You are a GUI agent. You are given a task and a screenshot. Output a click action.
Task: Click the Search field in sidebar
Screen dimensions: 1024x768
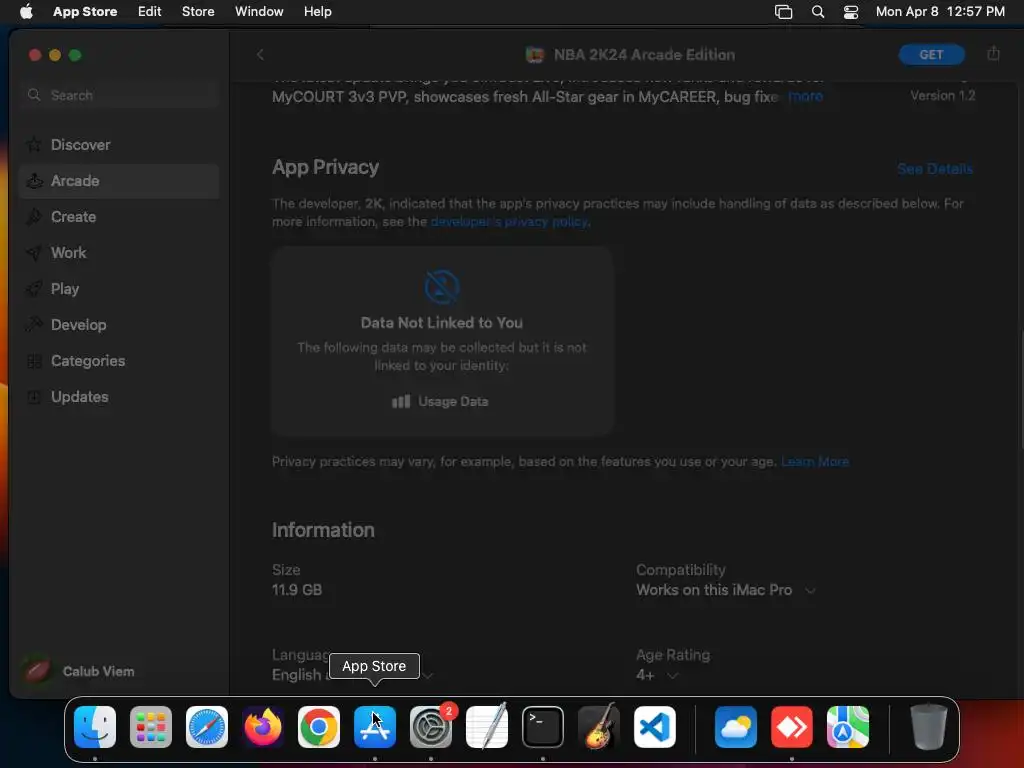[x=119, y=95]
